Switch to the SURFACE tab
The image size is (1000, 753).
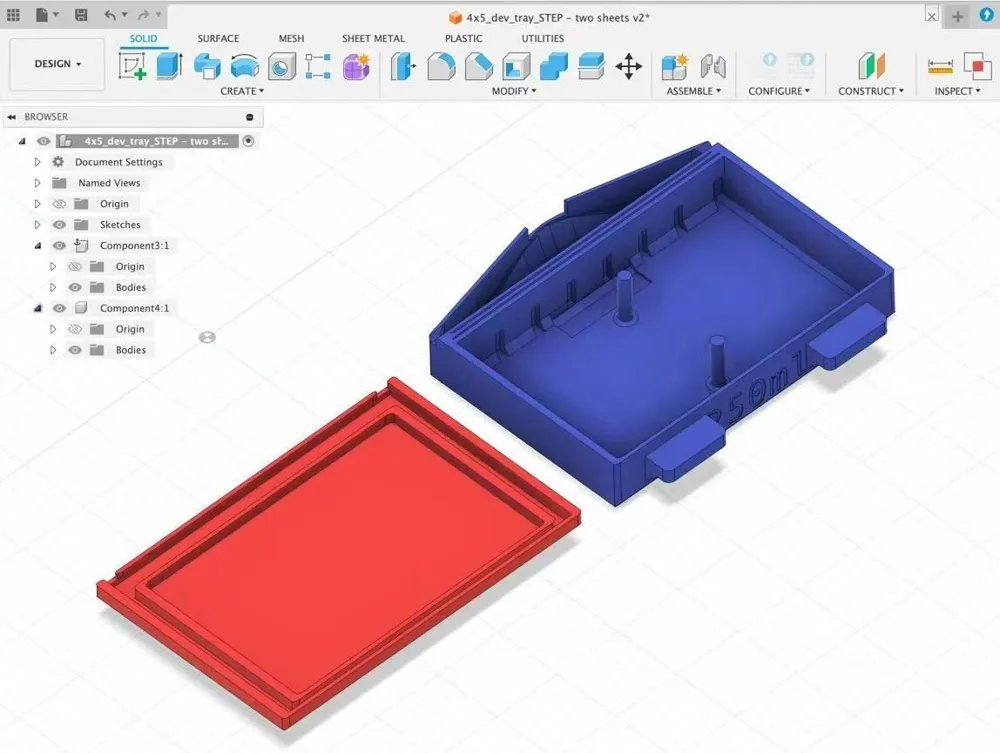pos(218,38)
